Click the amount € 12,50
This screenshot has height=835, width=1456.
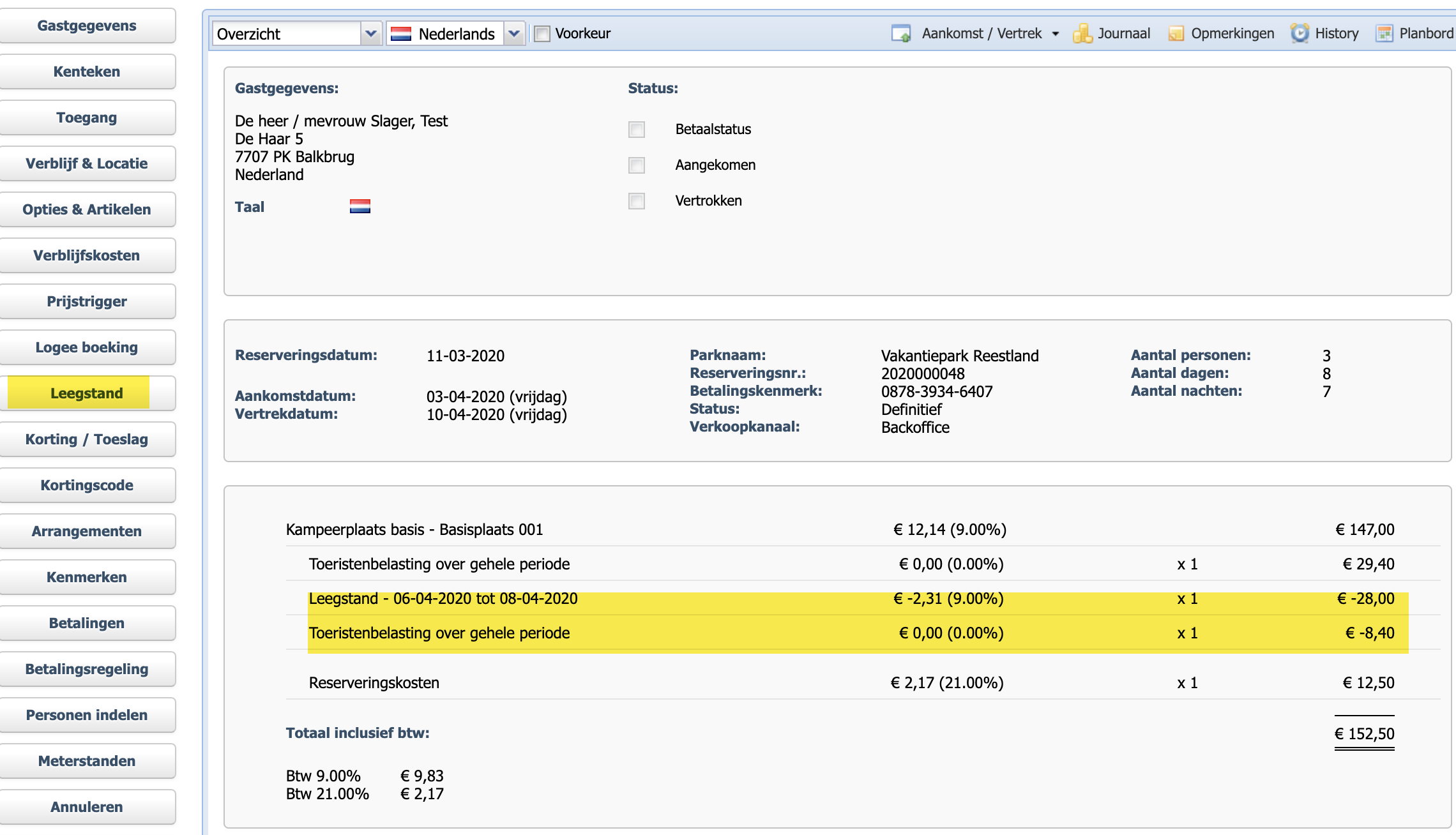1369,683
